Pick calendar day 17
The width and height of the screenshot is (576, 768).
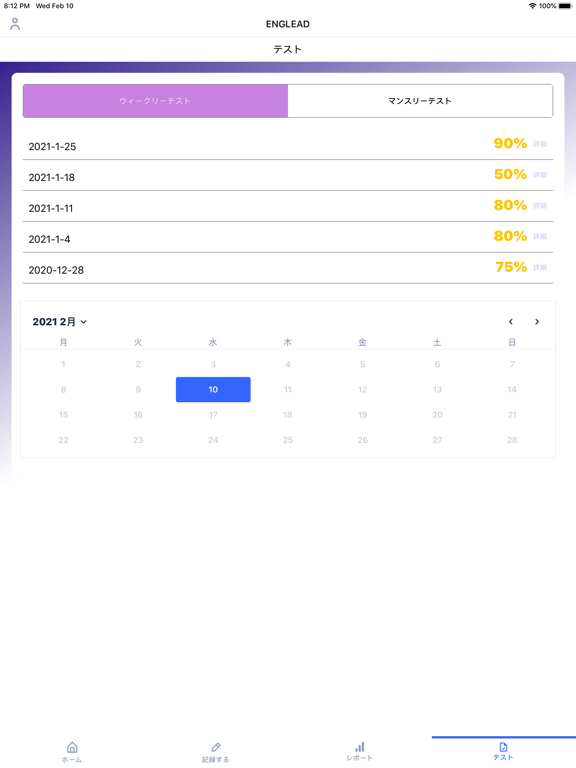coord(213,415)
